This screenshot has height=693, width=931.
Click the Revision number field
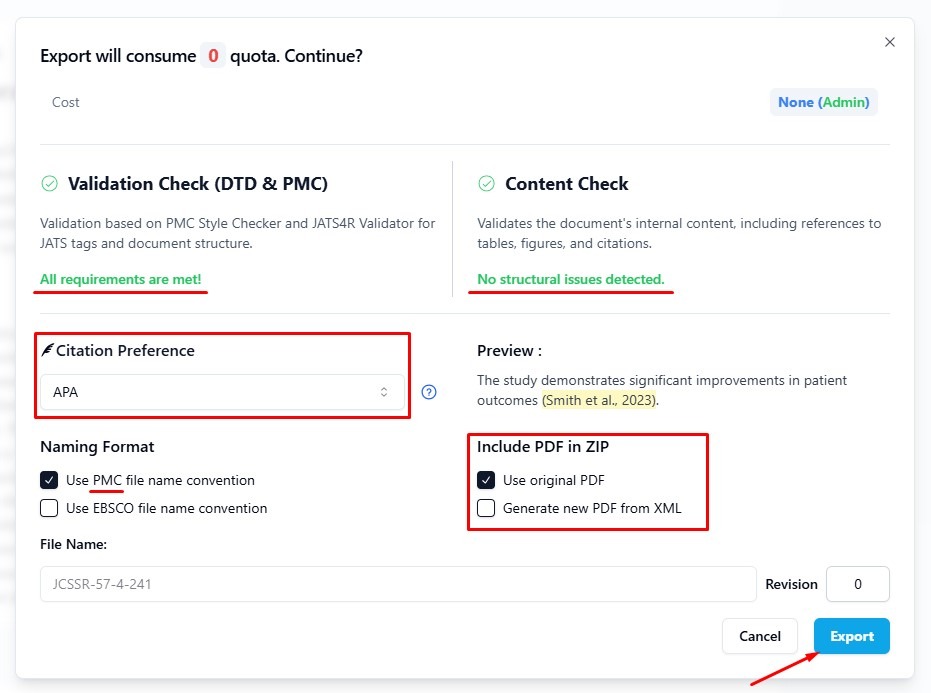(x=857, y=584)
